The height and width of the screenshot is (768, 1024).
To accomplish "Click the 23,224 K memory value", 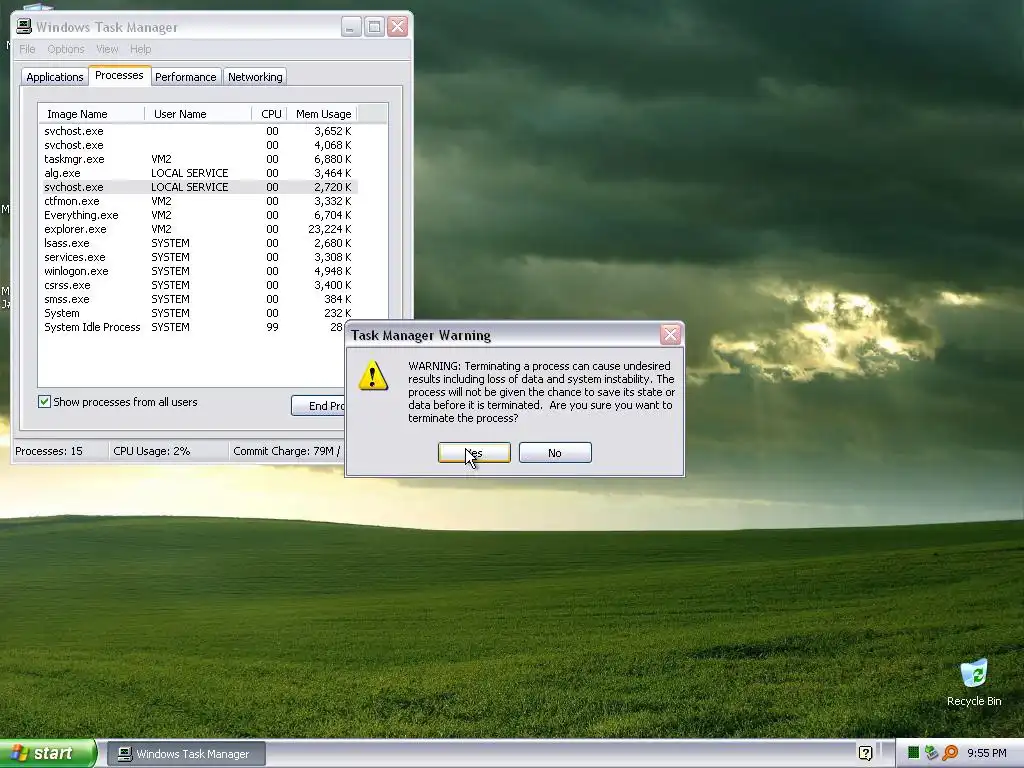I will pyautogui.click(x=330, y=229).
